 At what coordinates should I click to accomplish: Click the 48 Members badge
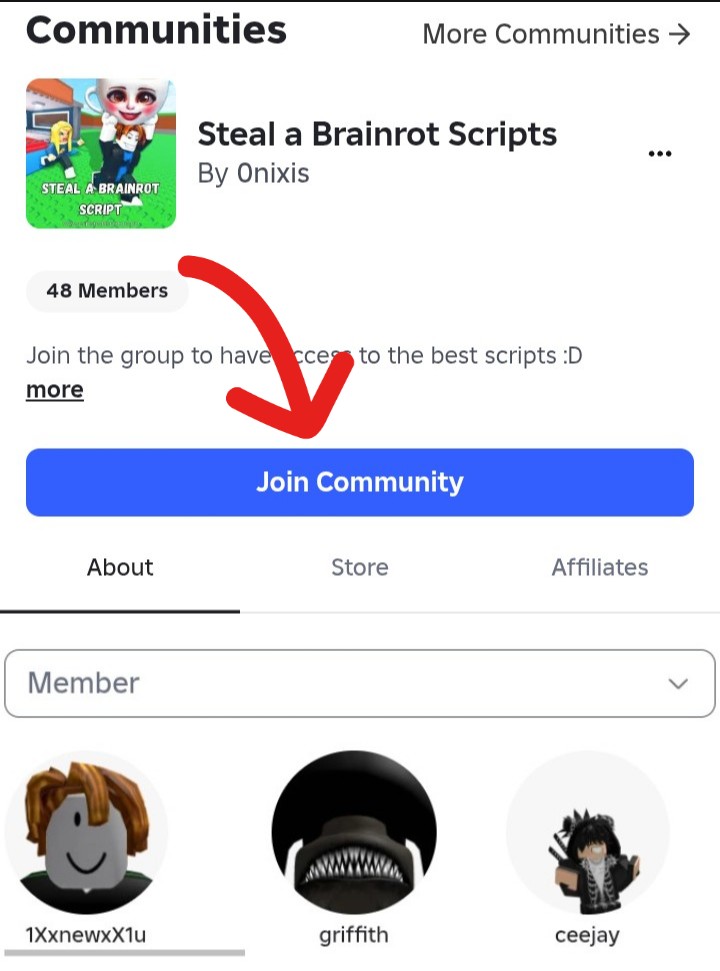[x=107, y=291]
